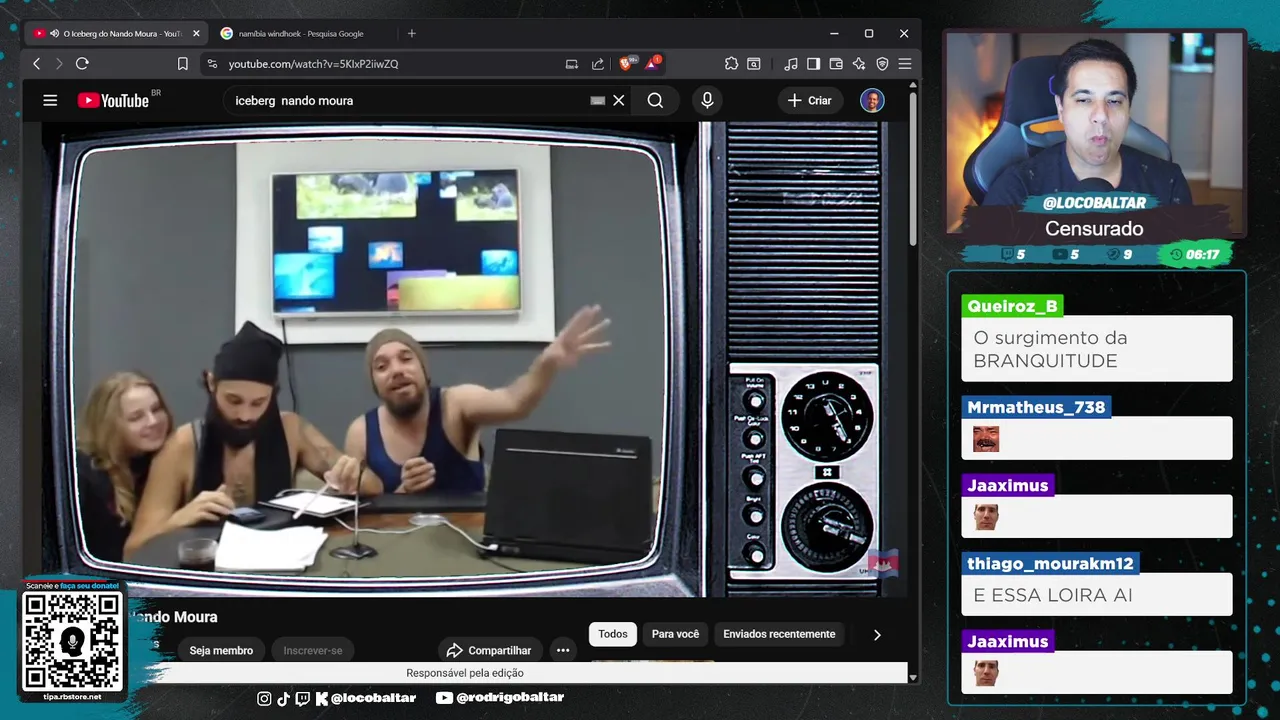
Task: Open the Brave Shields lion icon
Action: click(626, 63)
